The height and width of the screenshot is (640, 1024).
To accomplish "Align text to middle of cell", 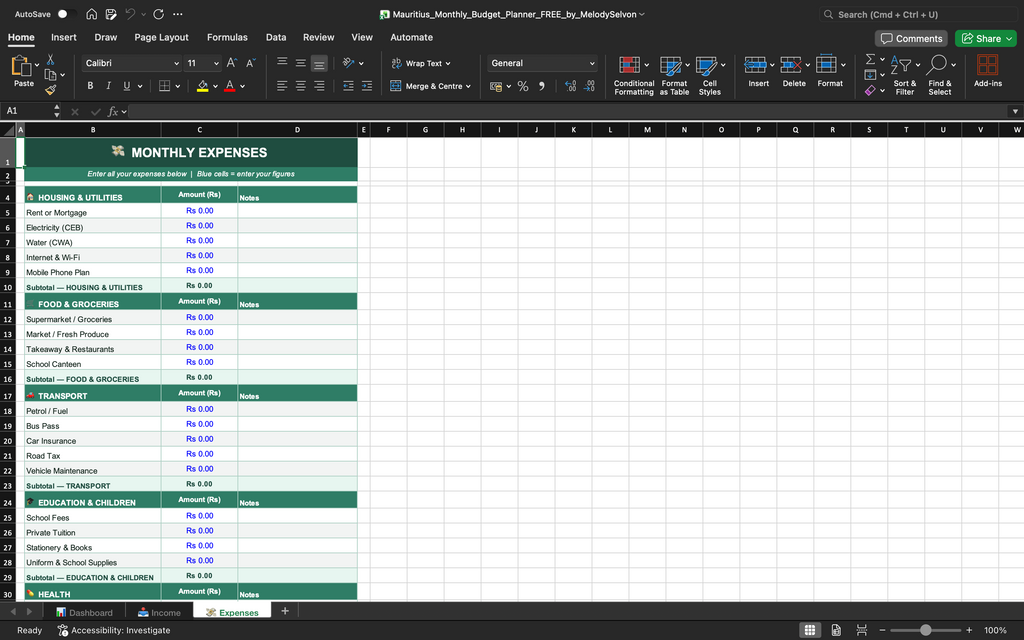I will point(300,63).
